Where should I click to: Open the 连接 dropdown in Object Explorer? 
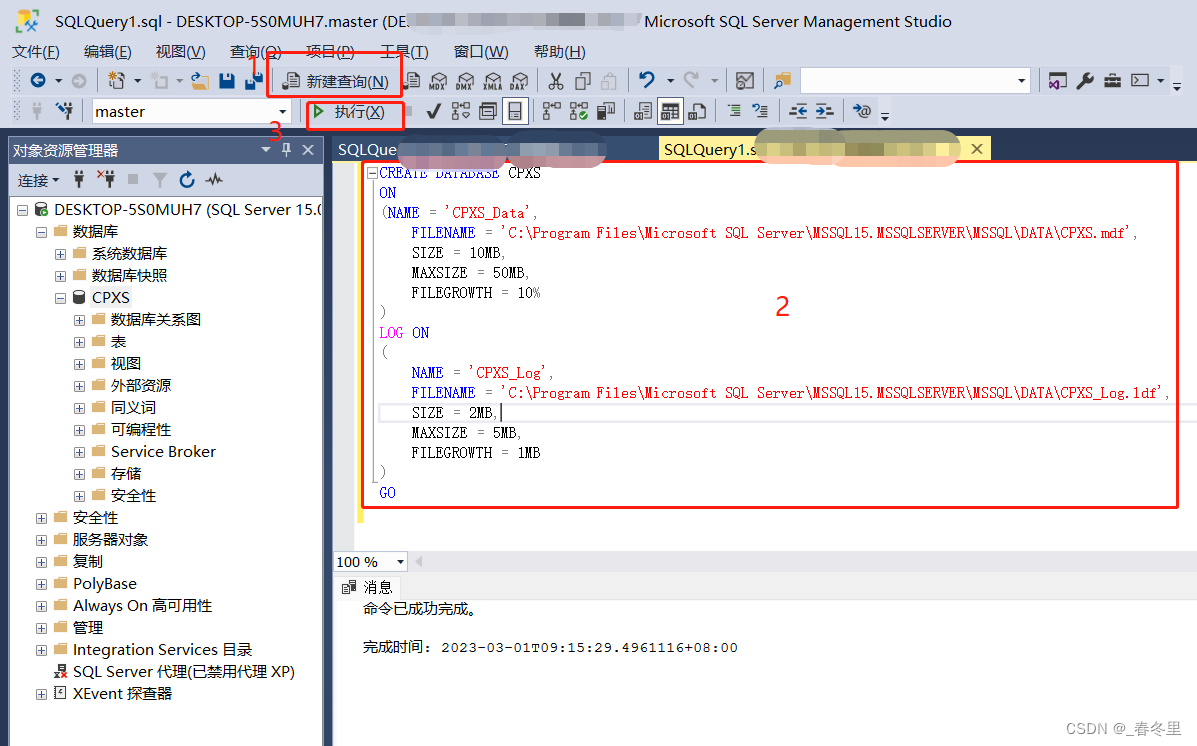point(38,180)
